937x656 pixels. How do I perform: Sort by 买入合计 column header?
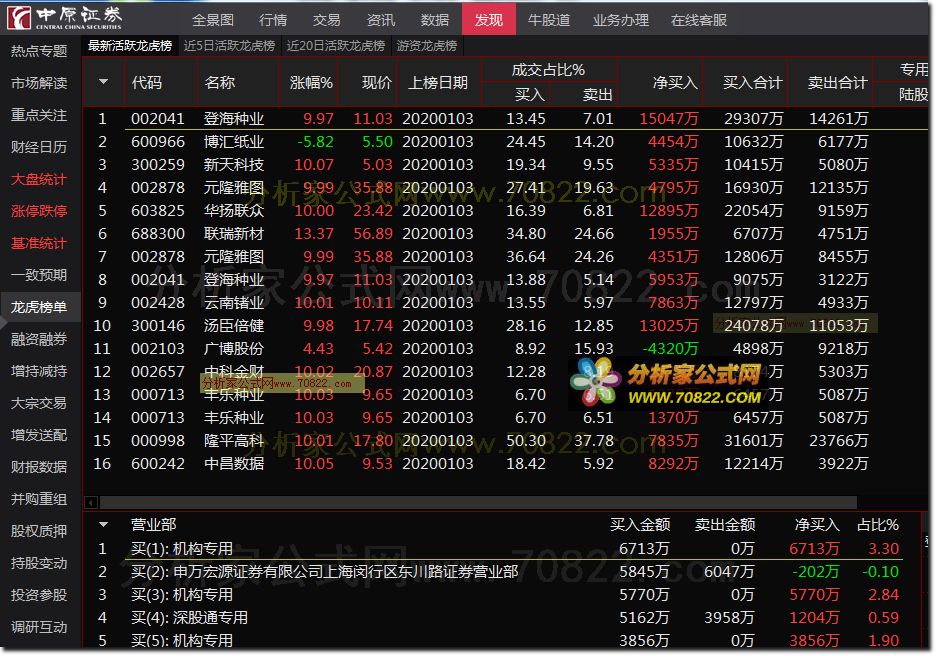[753, 82]
